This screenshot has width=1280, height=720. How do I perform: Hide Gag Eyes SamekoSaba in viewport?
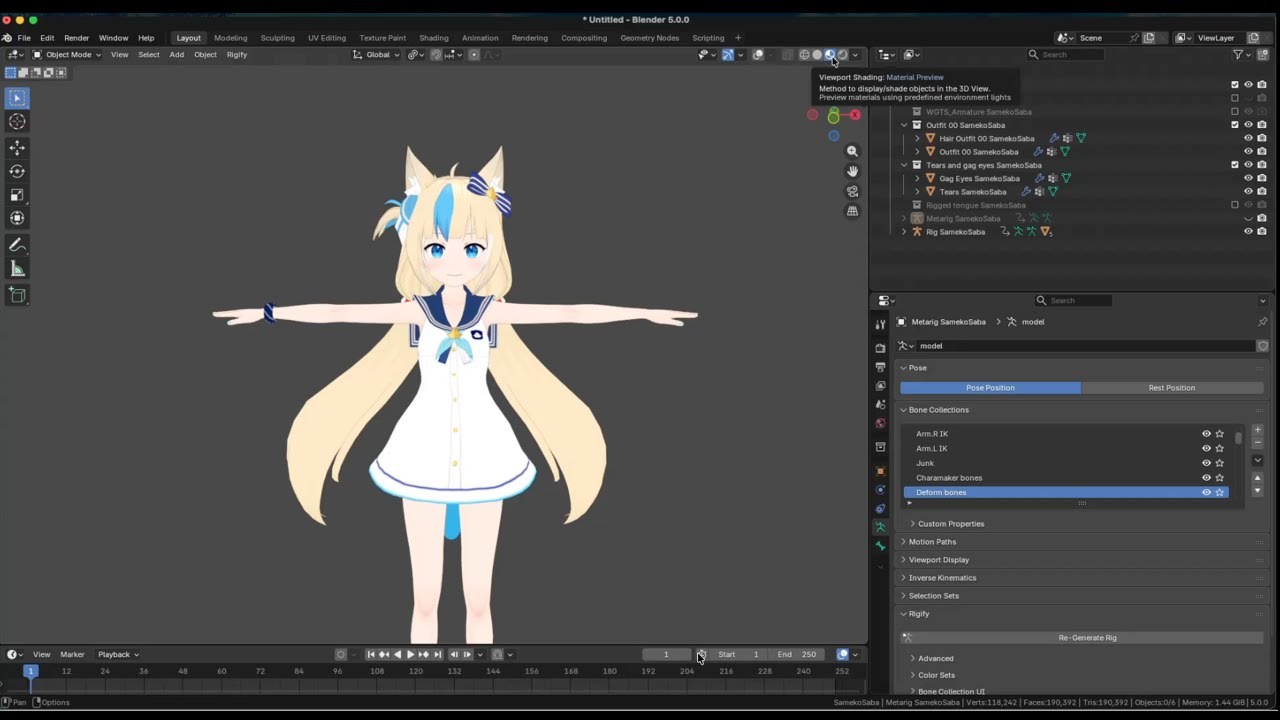(1248, 178)
